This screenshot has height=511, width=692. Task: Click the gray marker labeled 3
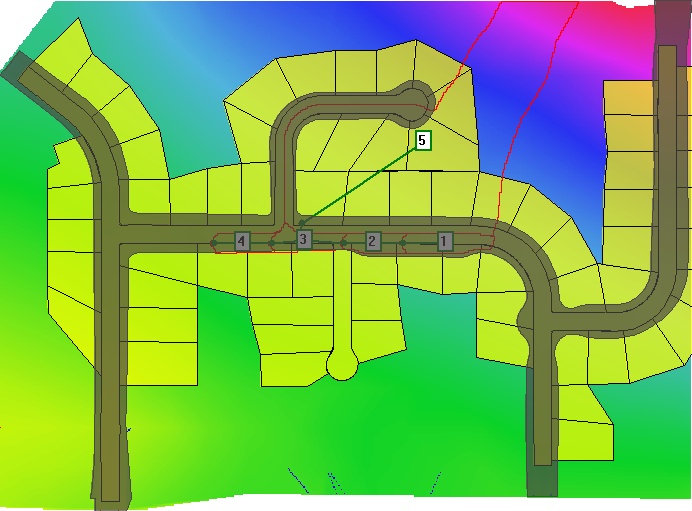(304, 239)
